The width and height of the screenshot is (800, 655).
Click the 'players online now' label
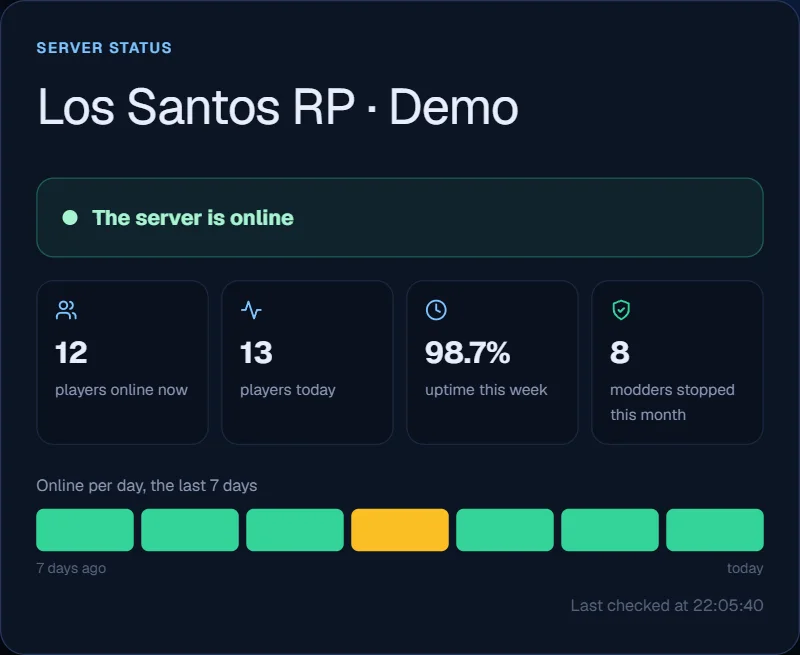(121, 390)
